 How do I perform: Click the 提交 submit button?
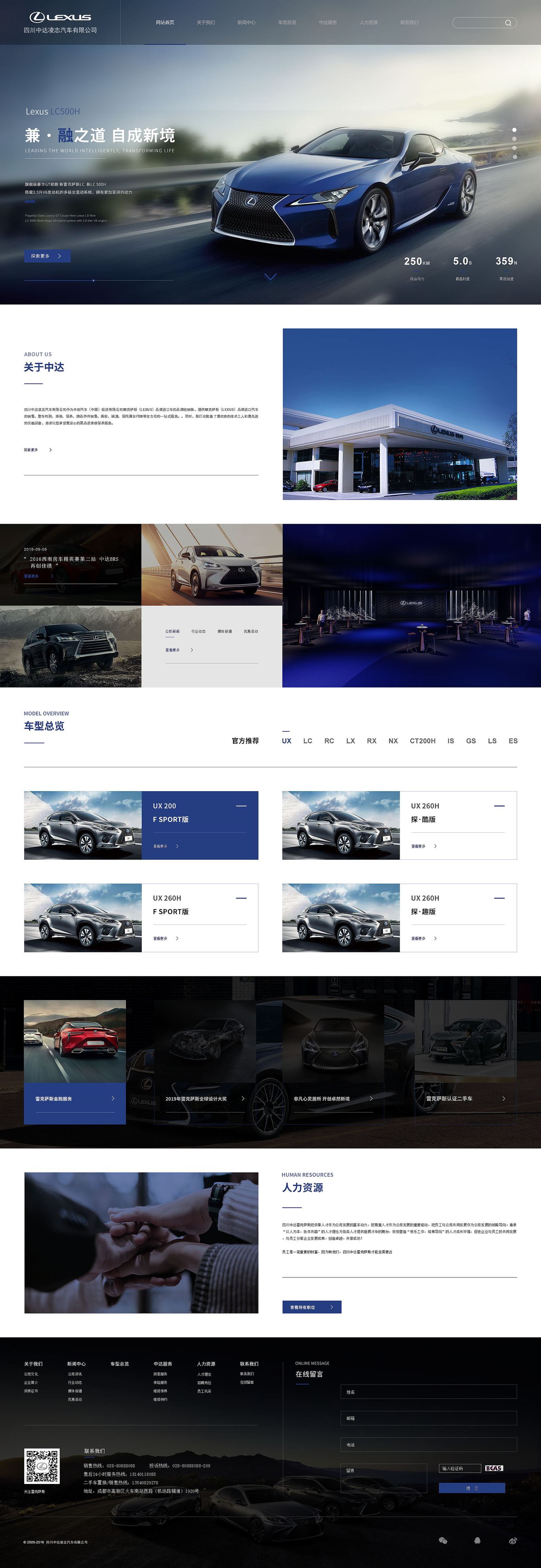(x=472, y=1488)
